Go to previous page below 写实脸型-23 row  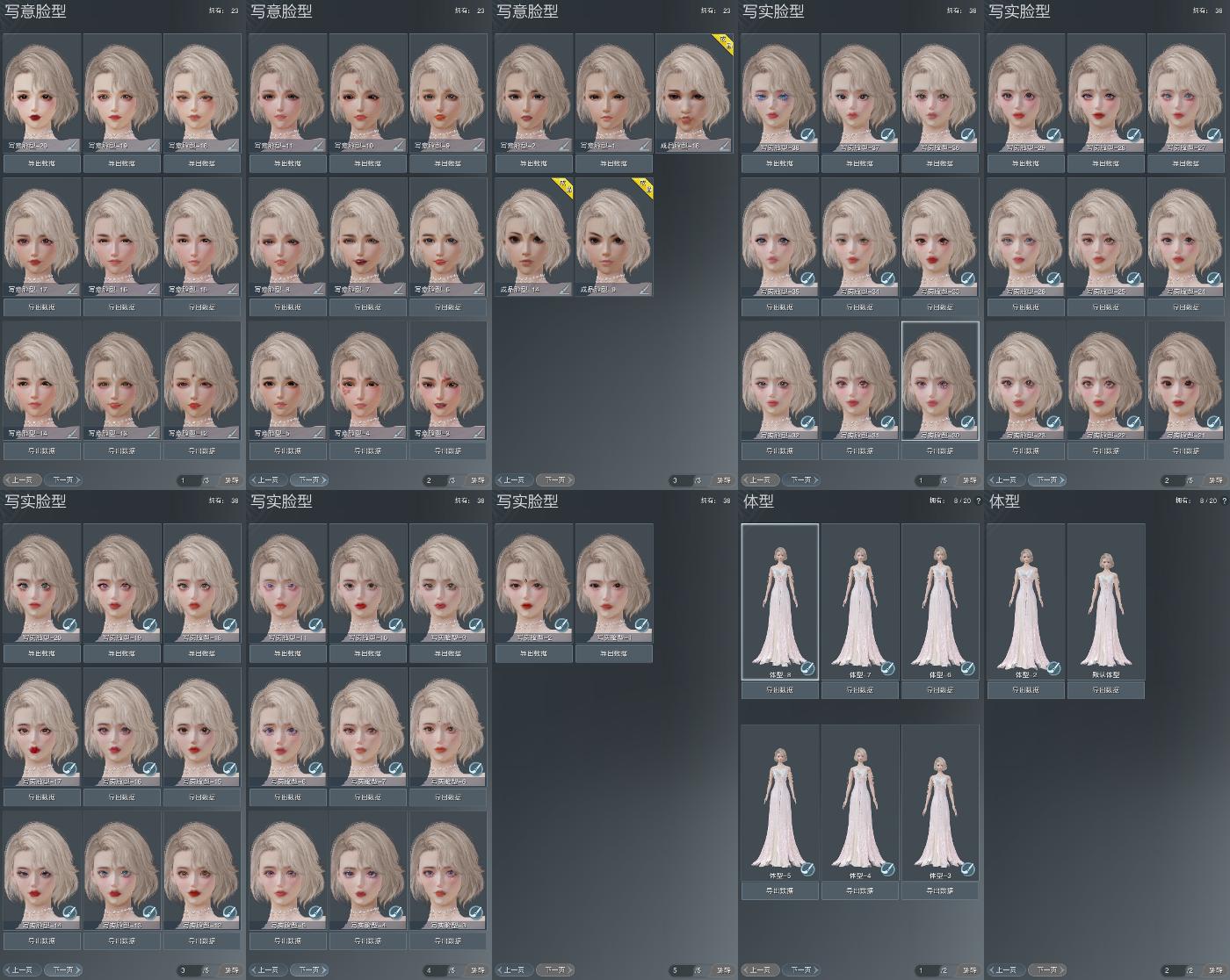point(1006,480)
